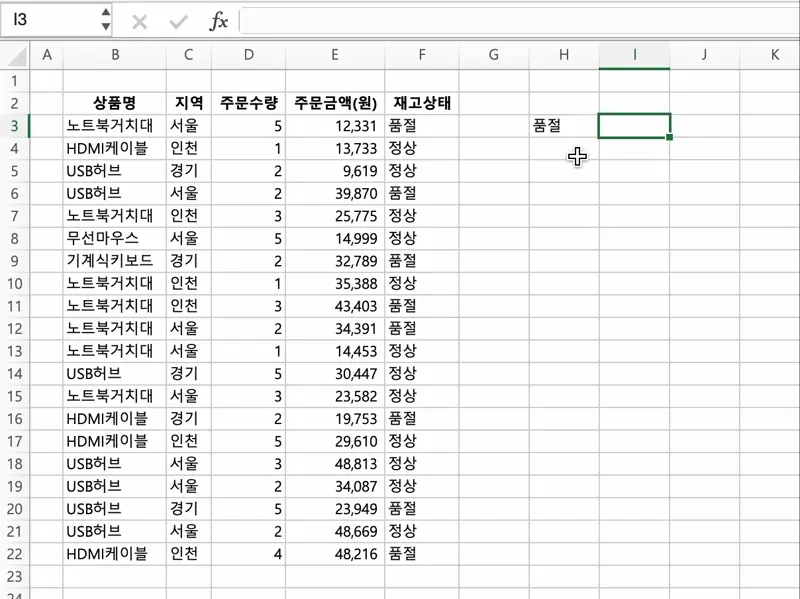The width and height of the screenshot is (800, 599).
Task: Click column E header to select the column
Action: coord(335,56)
